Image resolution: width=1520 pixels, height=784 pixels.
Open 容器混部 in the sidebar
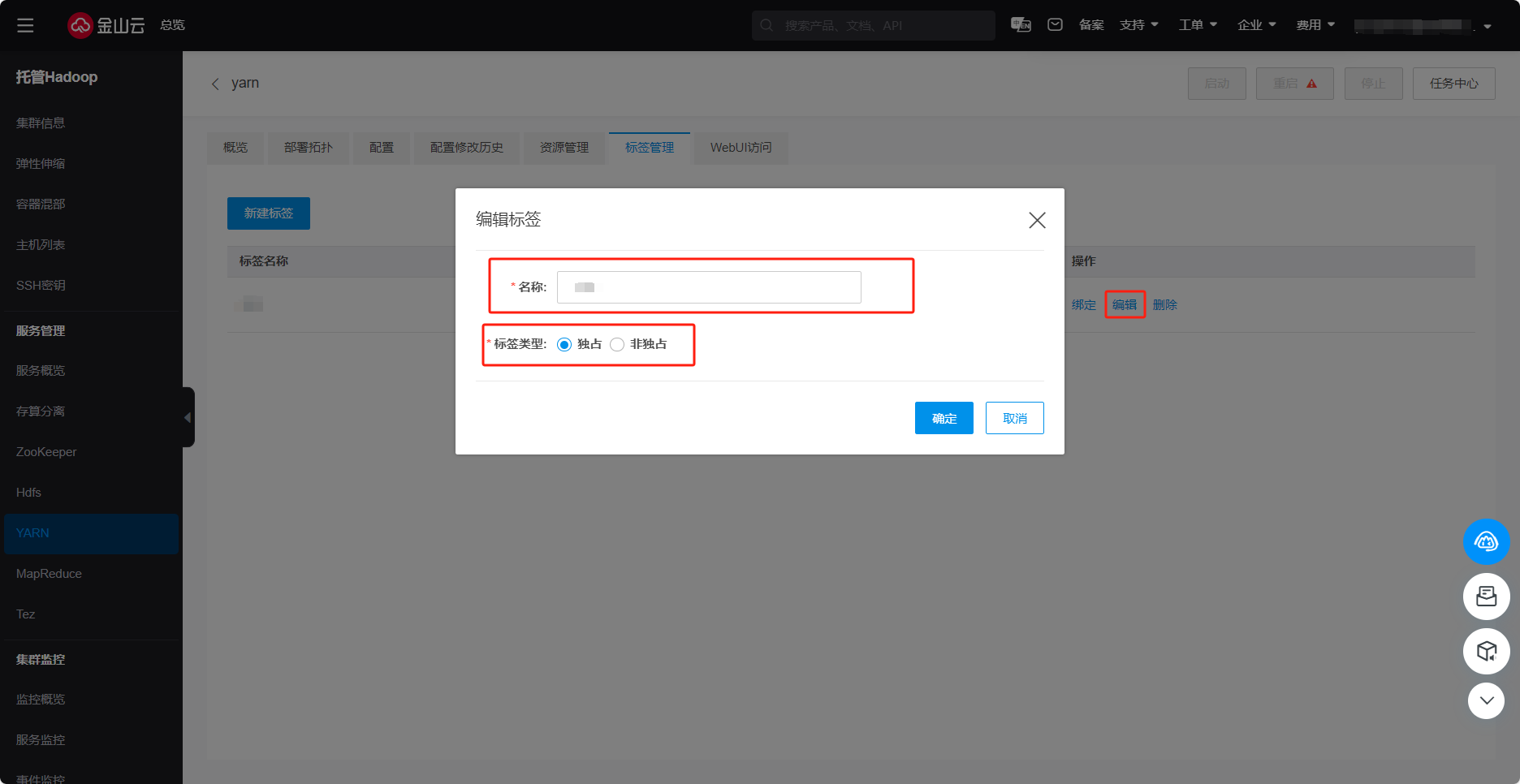point(41,205)
